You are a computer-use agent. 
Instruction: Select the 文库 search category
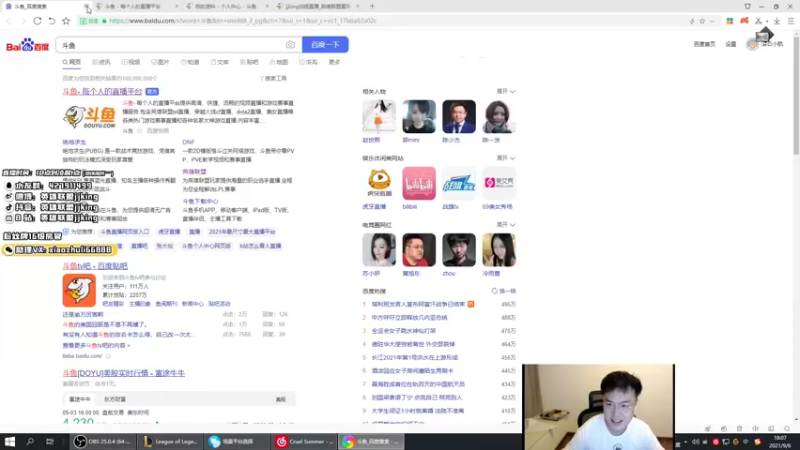click(220, 62)
